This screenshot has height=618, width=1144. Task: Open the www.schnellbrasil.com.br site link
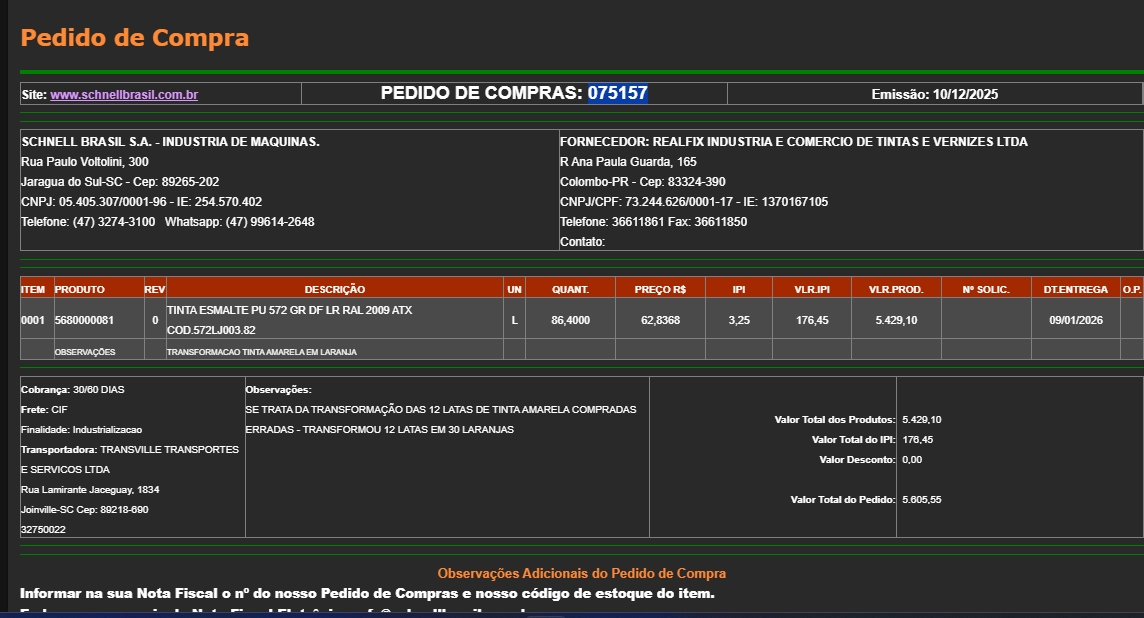click(x=124, y=95)
